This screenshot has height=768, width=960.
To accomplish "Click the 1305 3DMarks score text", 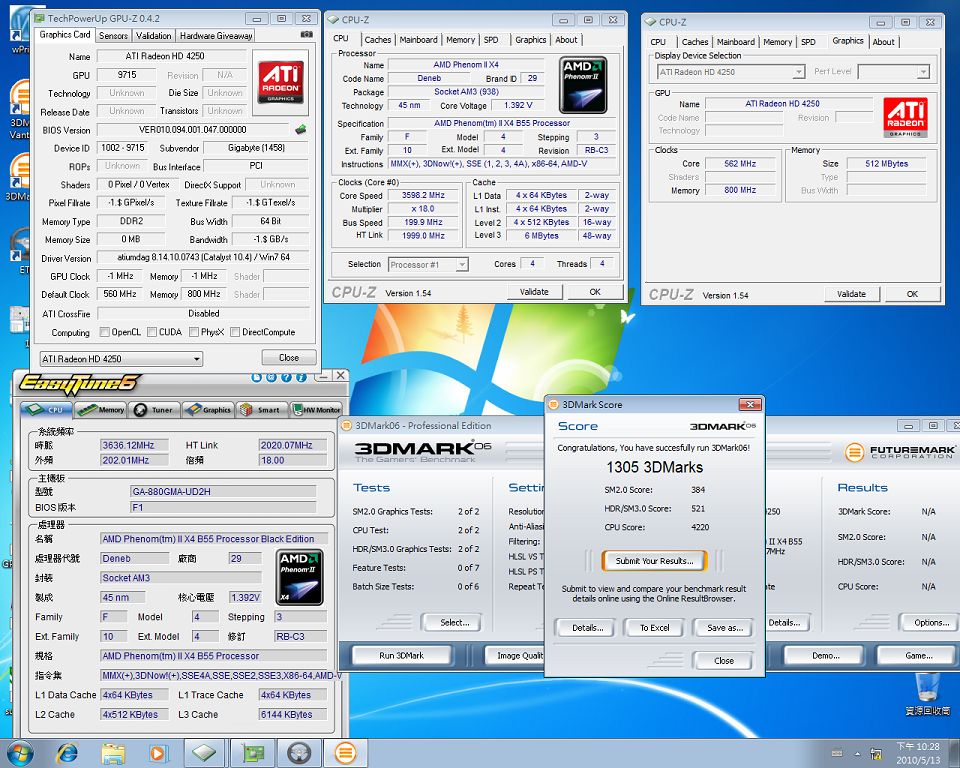I will pos(654,467).
